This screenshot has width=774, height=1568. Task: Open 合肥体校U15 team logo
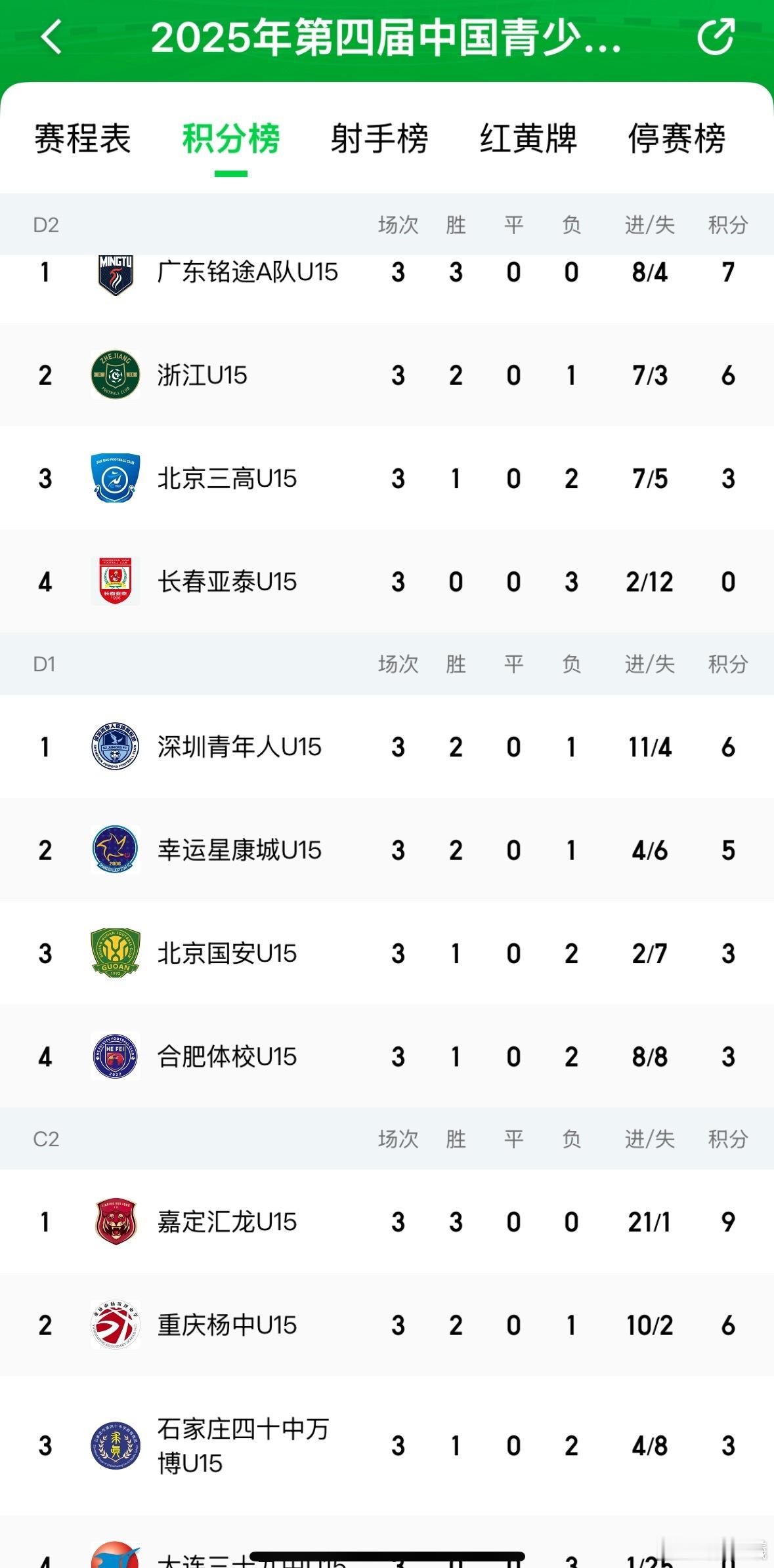(116, 1056)
